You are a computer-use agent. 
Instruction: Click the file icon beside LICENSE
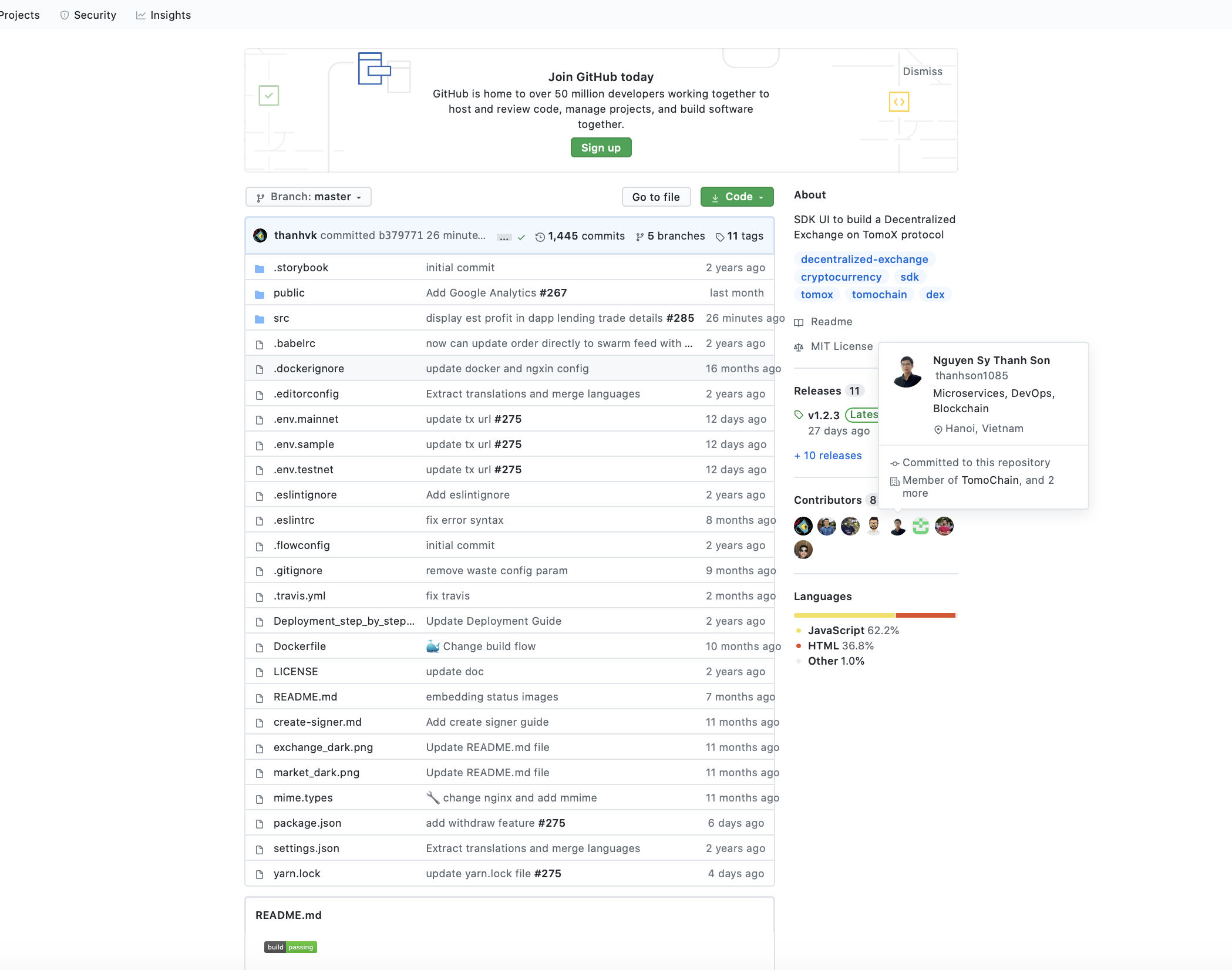coord(260,672)
